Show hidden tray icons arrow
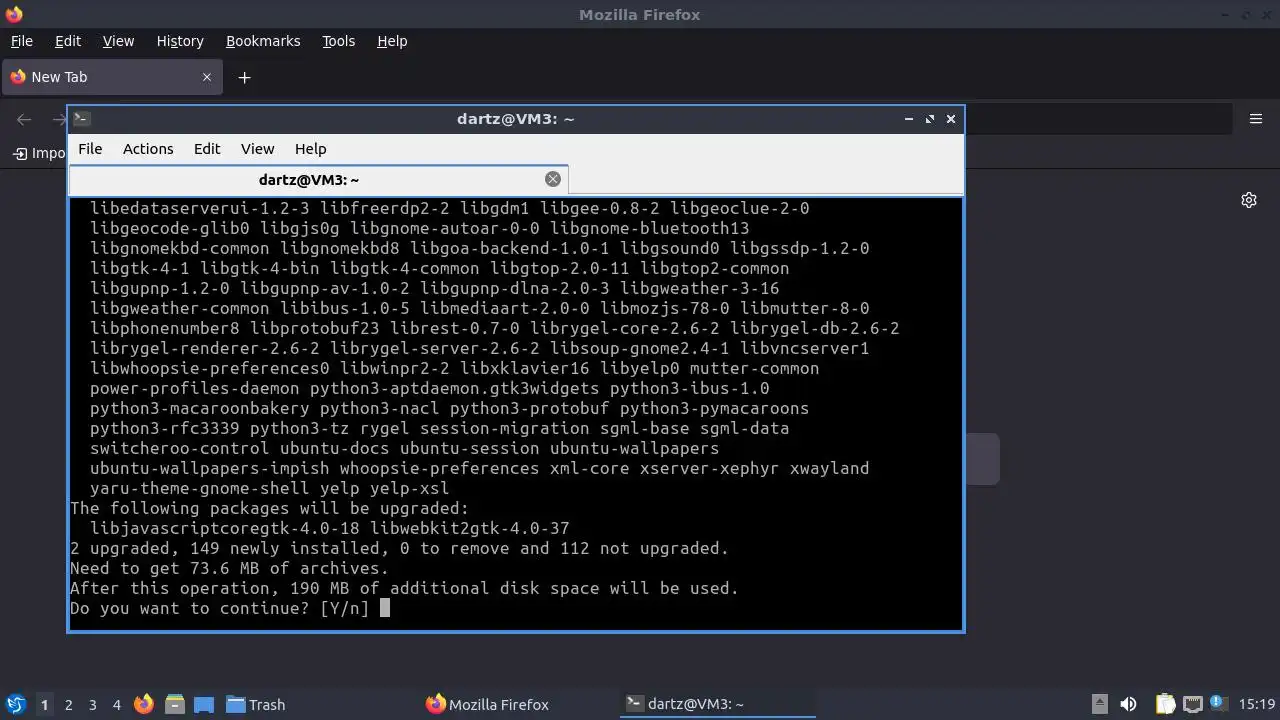1280x720 pixels. 1099,704
